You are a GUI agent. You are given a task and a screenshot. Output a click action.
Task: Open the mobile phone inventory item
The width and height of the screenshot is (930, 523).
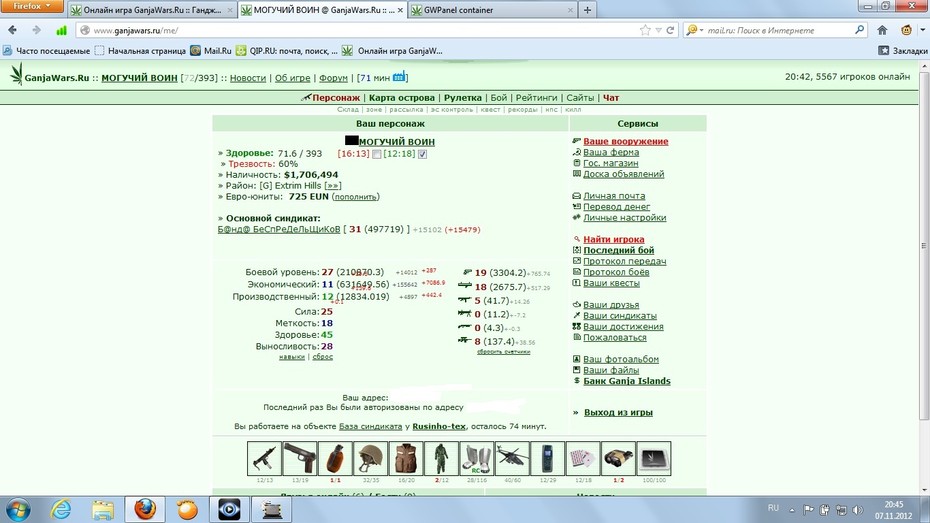click(x=547, y=458)
